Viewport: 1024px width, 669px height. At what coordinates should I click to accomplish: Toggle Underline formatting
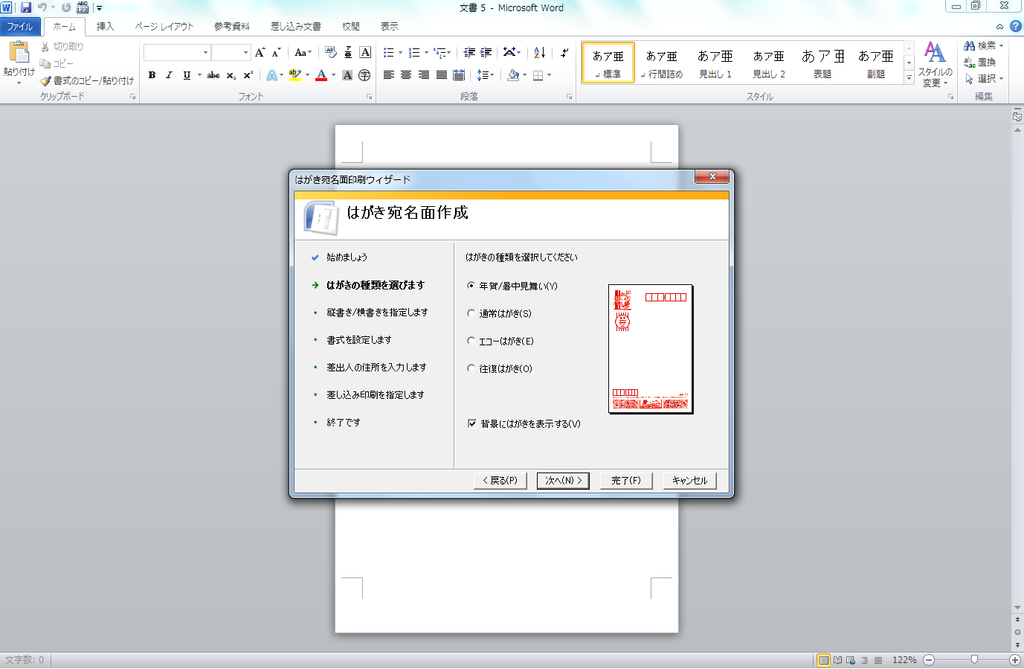[187, 75]
